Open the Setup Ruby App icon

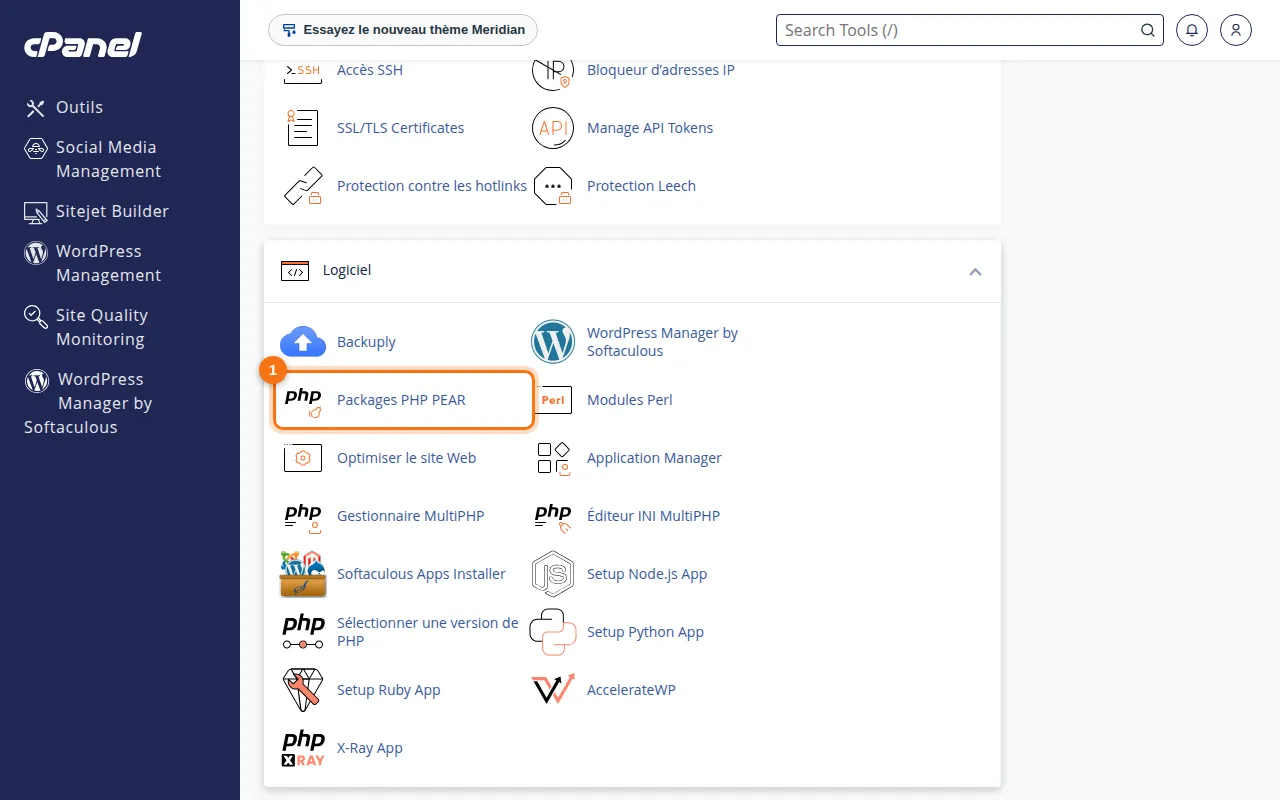click(x=302, y=690)
